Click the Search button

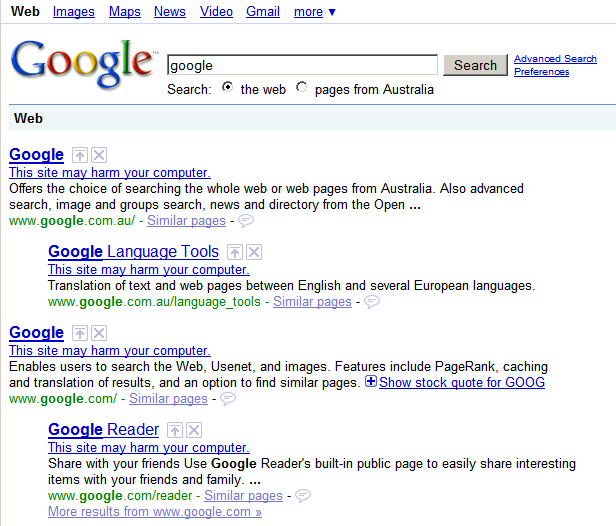[x=475, y=65]
